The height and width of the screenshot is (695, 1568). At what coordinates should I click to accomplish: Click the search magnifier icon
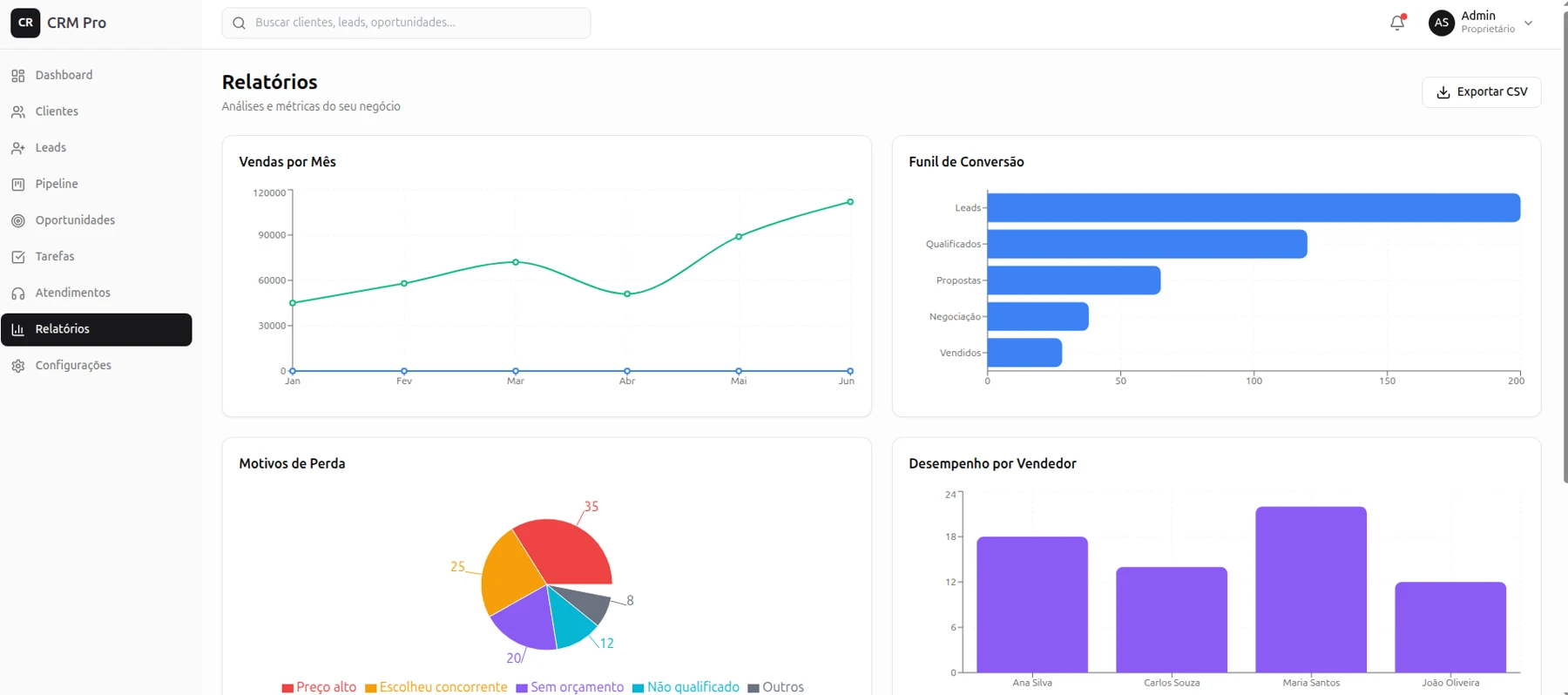pyautogui.click(x=239, y=23)
